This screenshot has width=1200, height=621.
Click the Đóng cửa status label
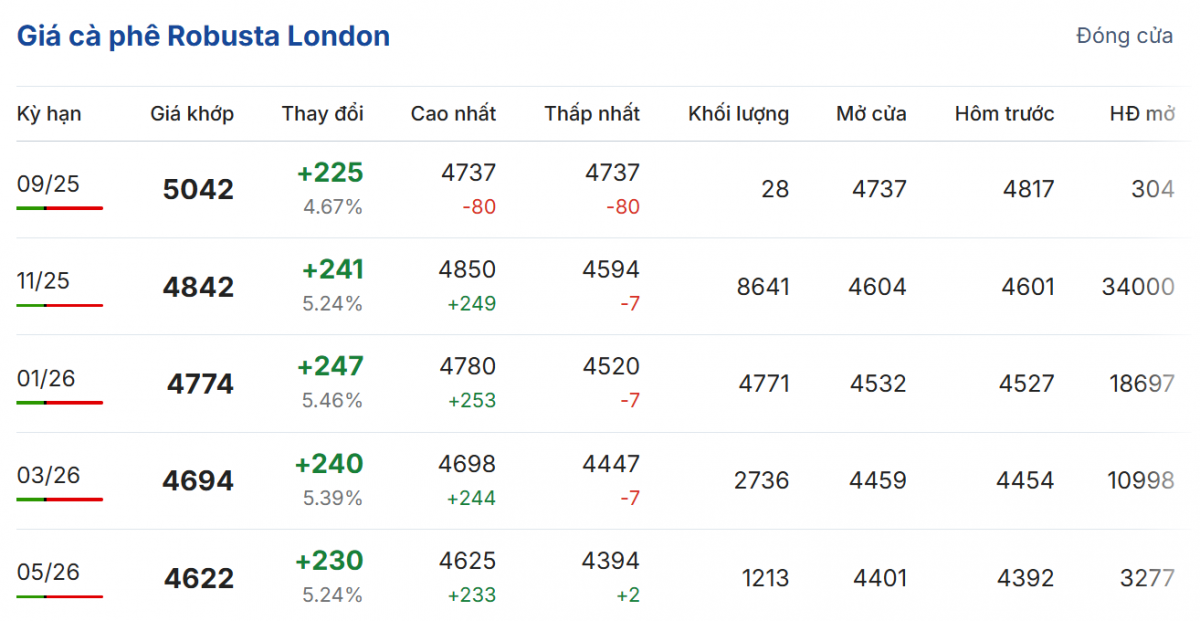pyautogui.click(x=1124, y=37)
